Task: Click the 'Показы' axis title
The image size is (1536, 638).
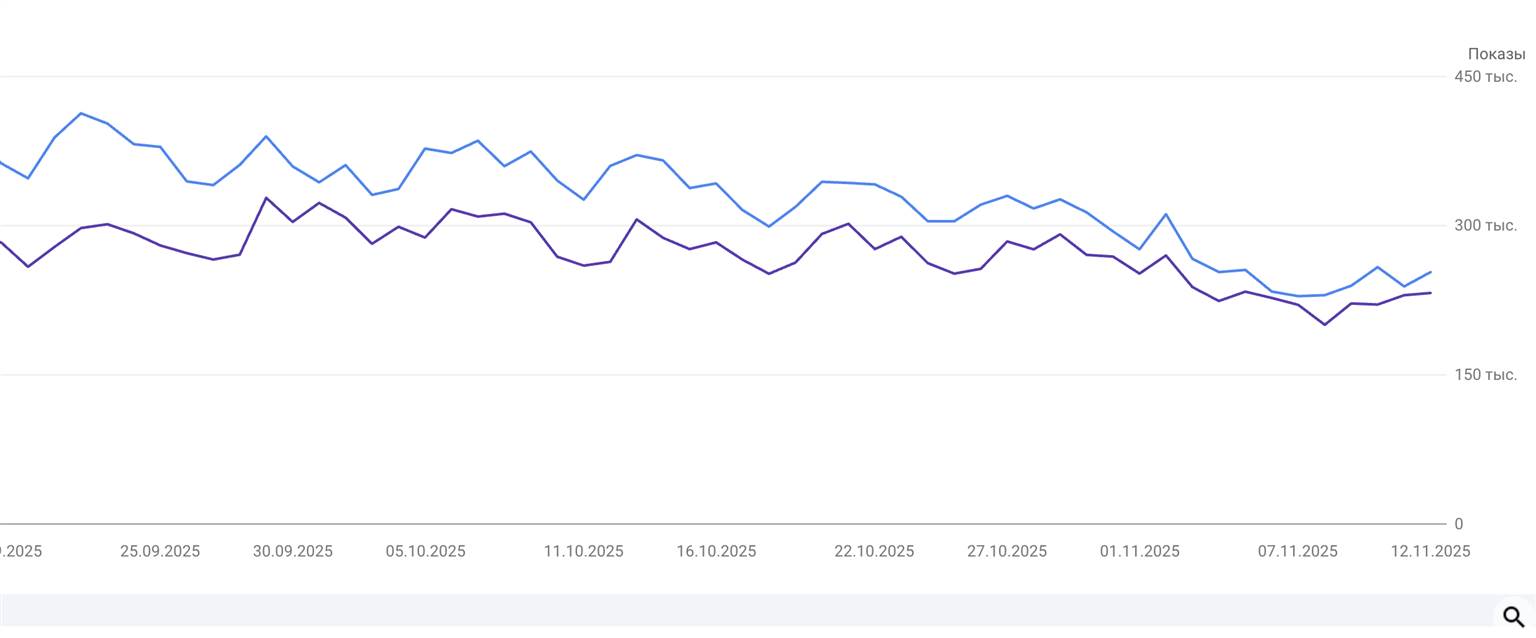Action: [1496, 54]
